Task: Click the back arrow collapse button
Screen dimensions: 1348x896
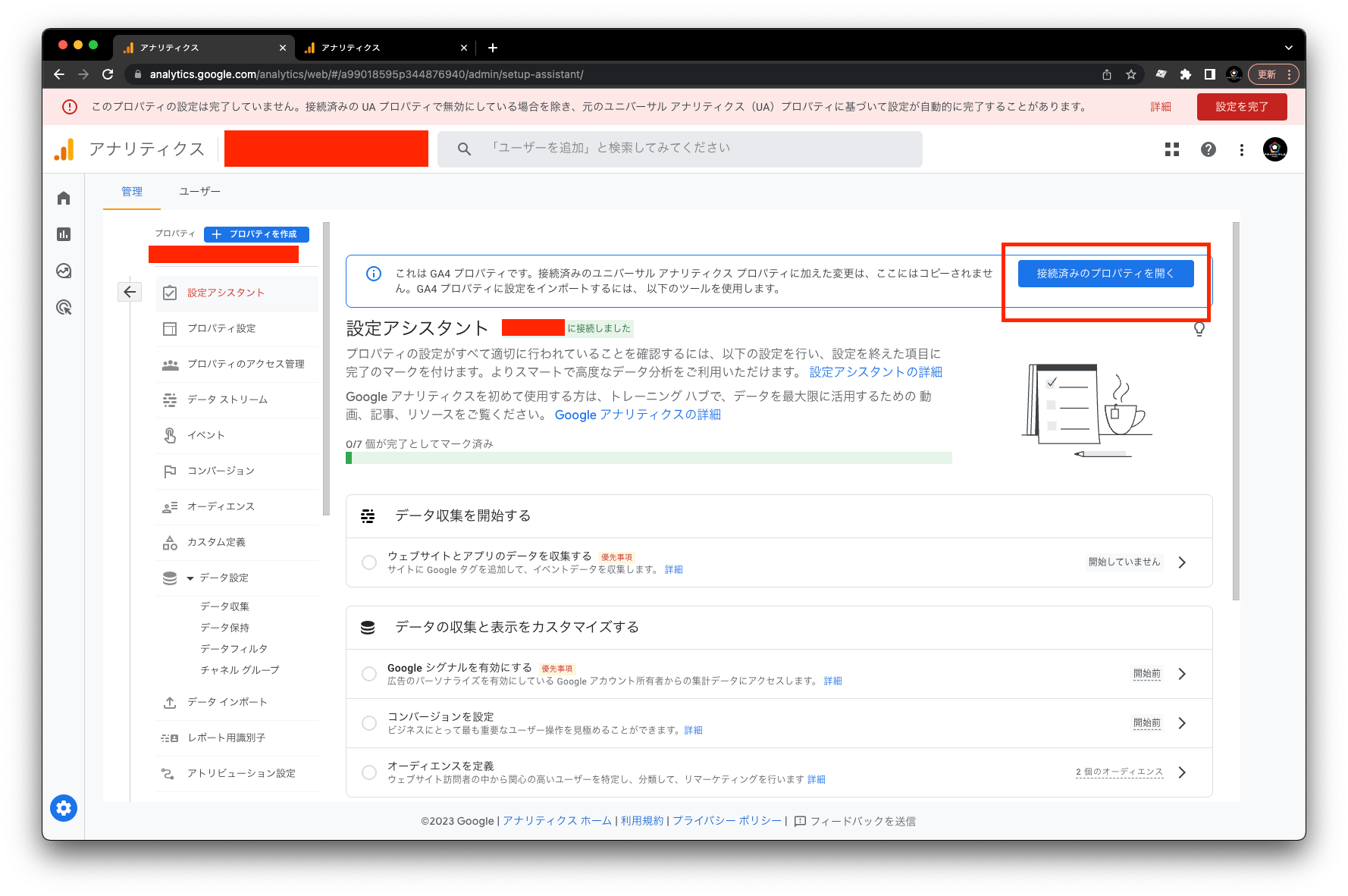Action: tap(130, 292)
